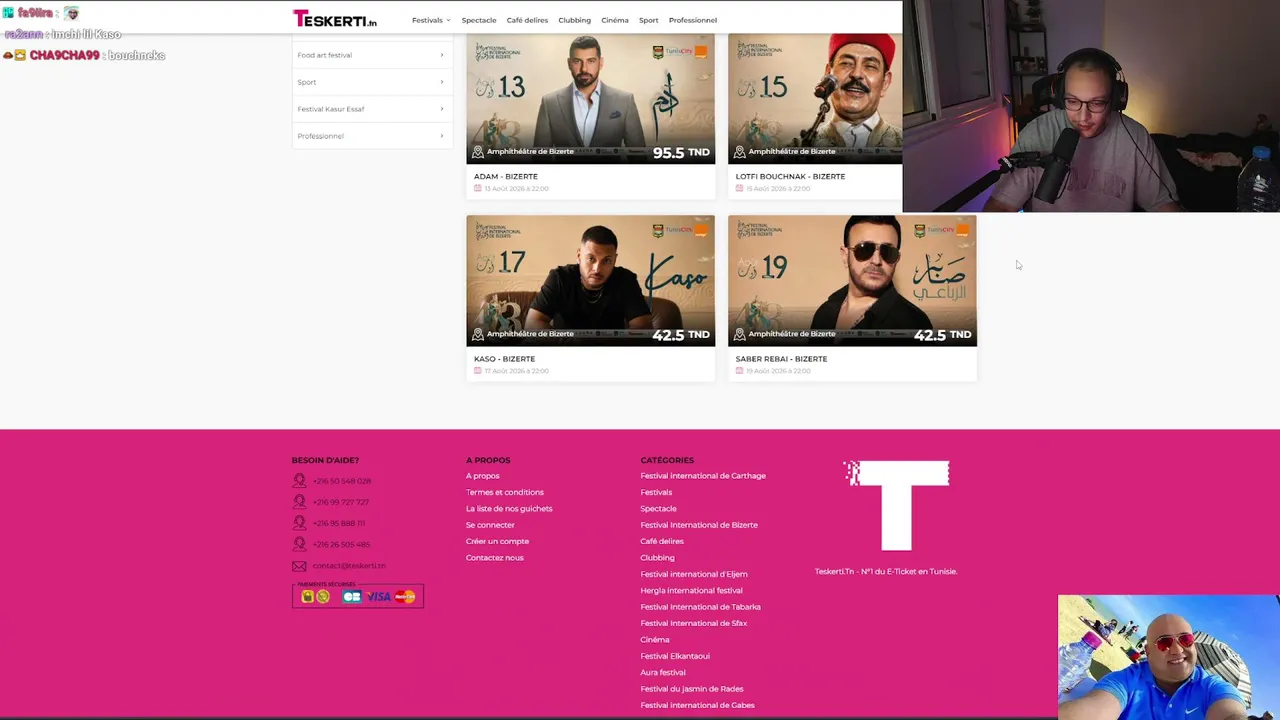The width and height of the screenshot is (1280, 720).
Task: Open Festival Elkantaoui footer link
Action: pyautogui.click(x=675, y=656)
